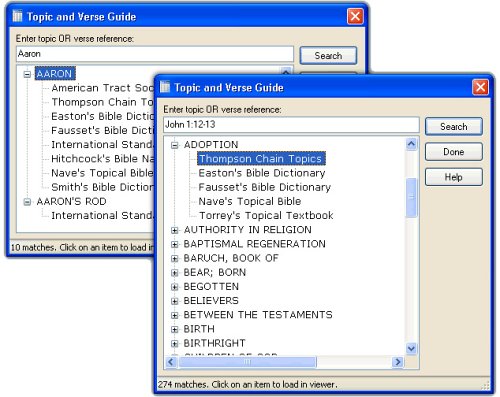This screenshot has width=500, height=397.
Task: Click Search button in the Aaron window
Action: [328, 56]
